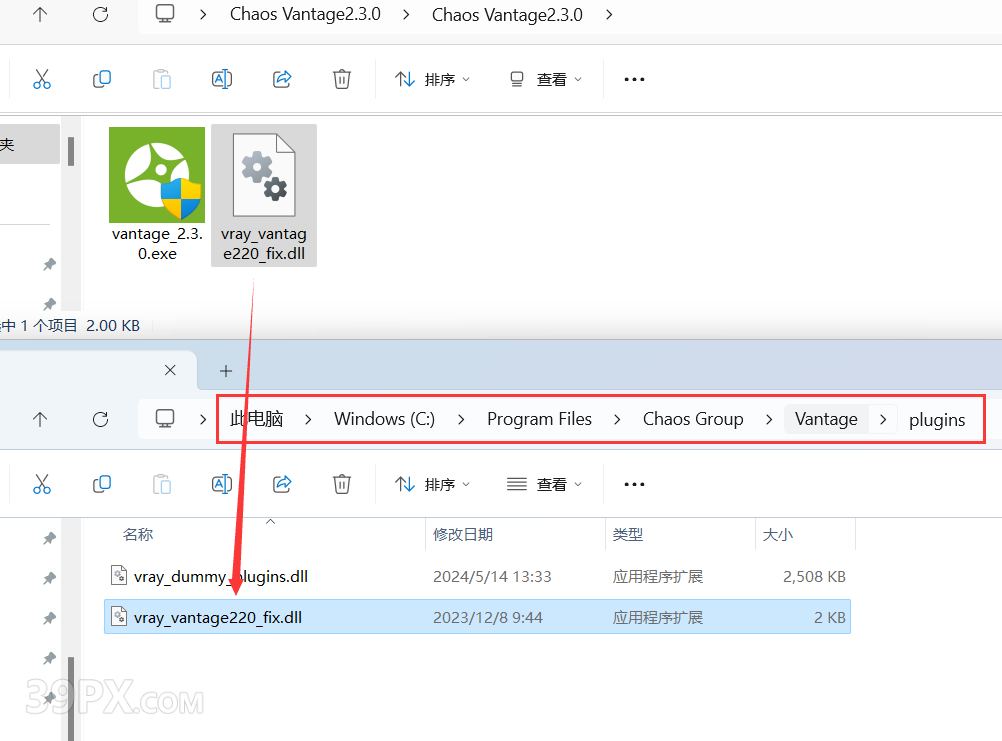Image resolution: width=1002 pixels, height=741 pixels.
Task: Add a new tab with plus button
Action: click(226, 370)
